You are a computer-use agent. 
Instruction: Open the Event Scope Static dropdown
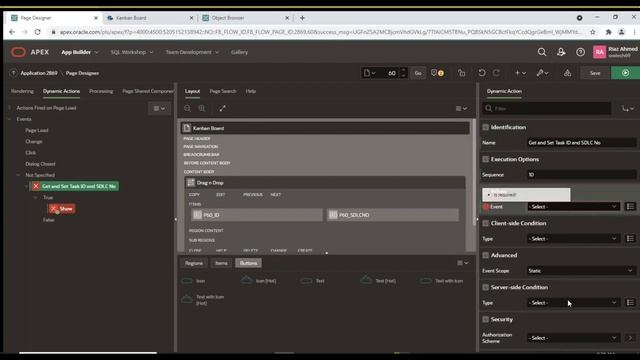click(581, 271)
